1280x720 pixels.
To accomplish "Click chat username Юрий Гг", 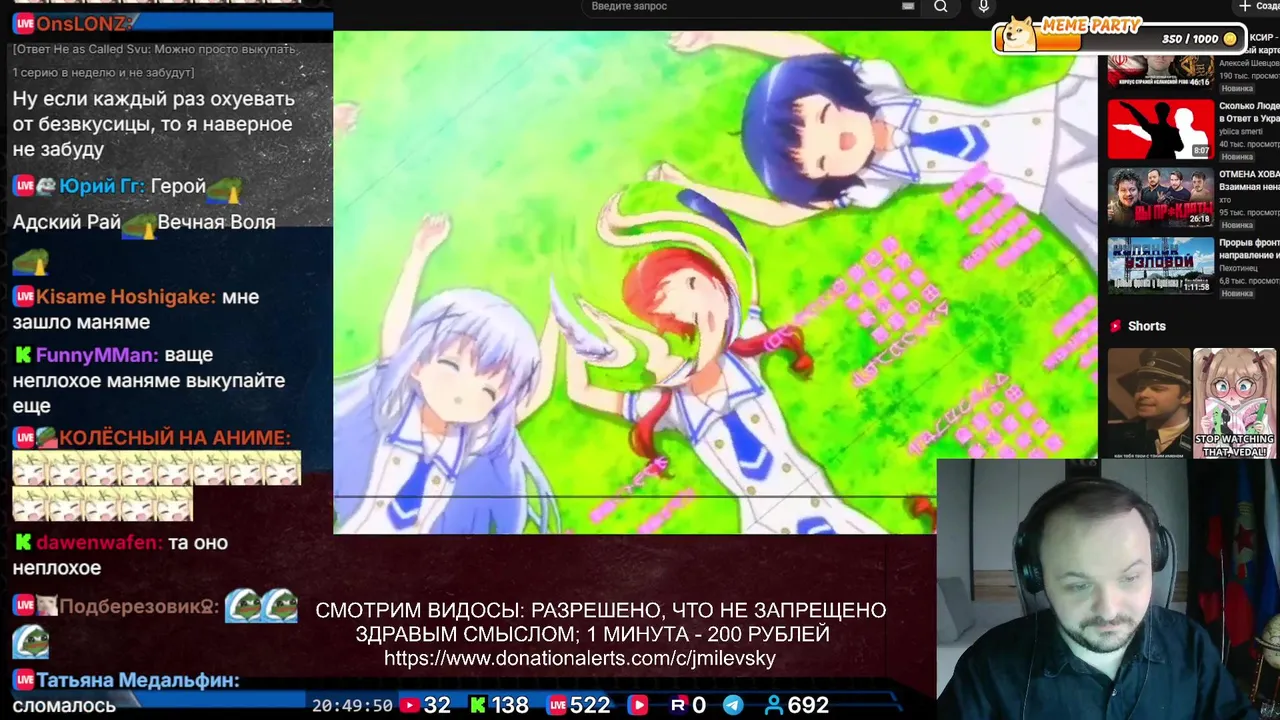I will click(x=102, y=186).
